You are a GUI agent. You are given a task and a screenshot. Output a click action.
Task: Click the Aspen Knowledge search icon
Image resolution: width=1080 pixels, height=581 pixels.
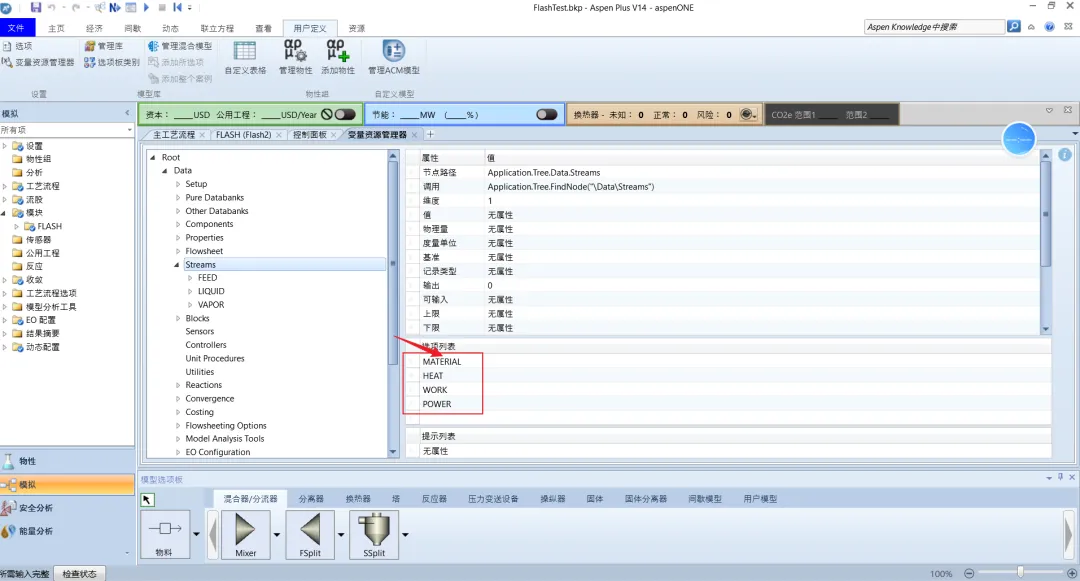(x=1014, y=26)
